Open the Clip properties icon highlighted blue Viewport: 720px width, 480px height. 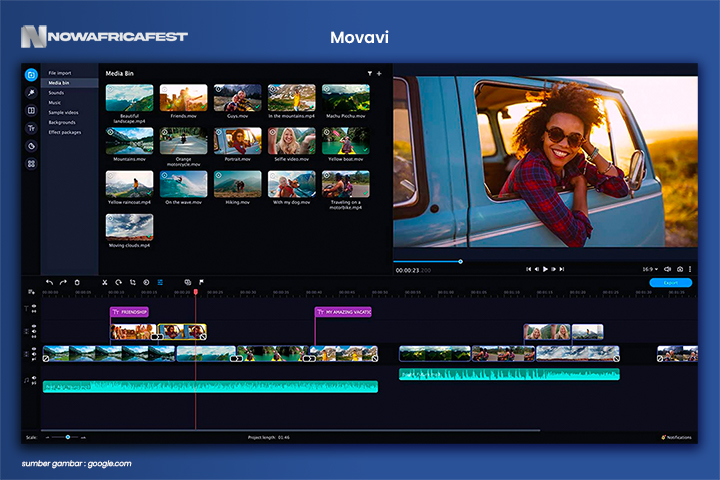point(160,282)
